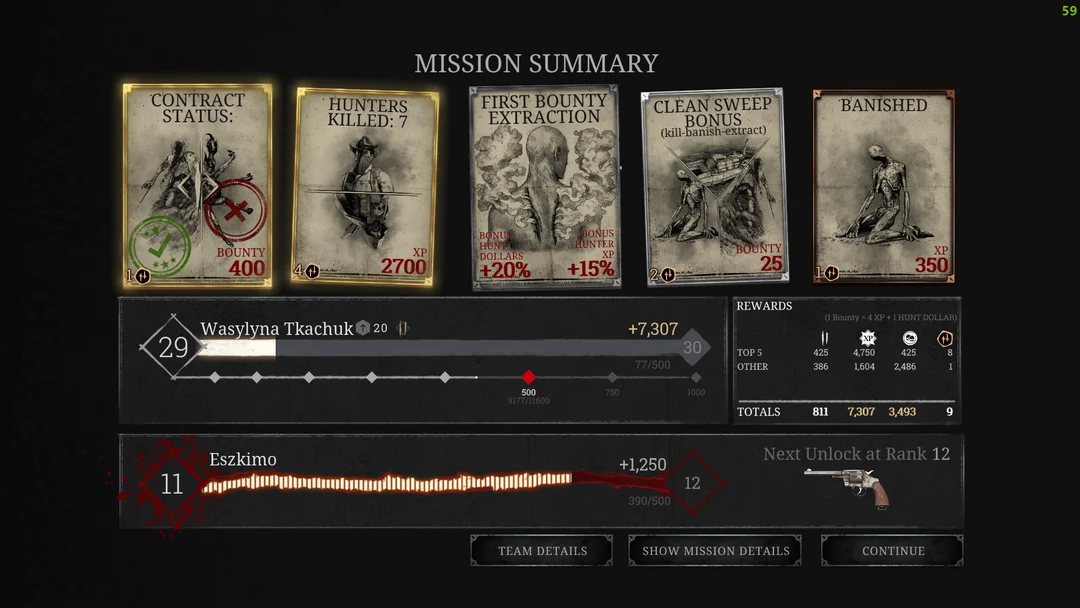Click the 1000 milestone marker

click(696, 377)
